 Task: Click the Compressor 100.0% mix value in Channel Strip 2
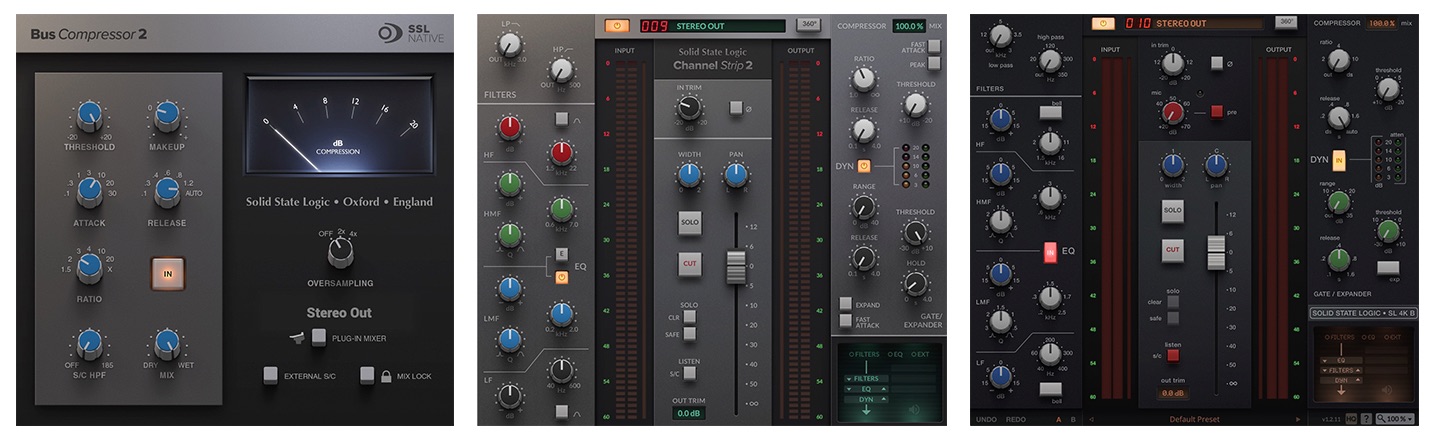coord(908,26)
